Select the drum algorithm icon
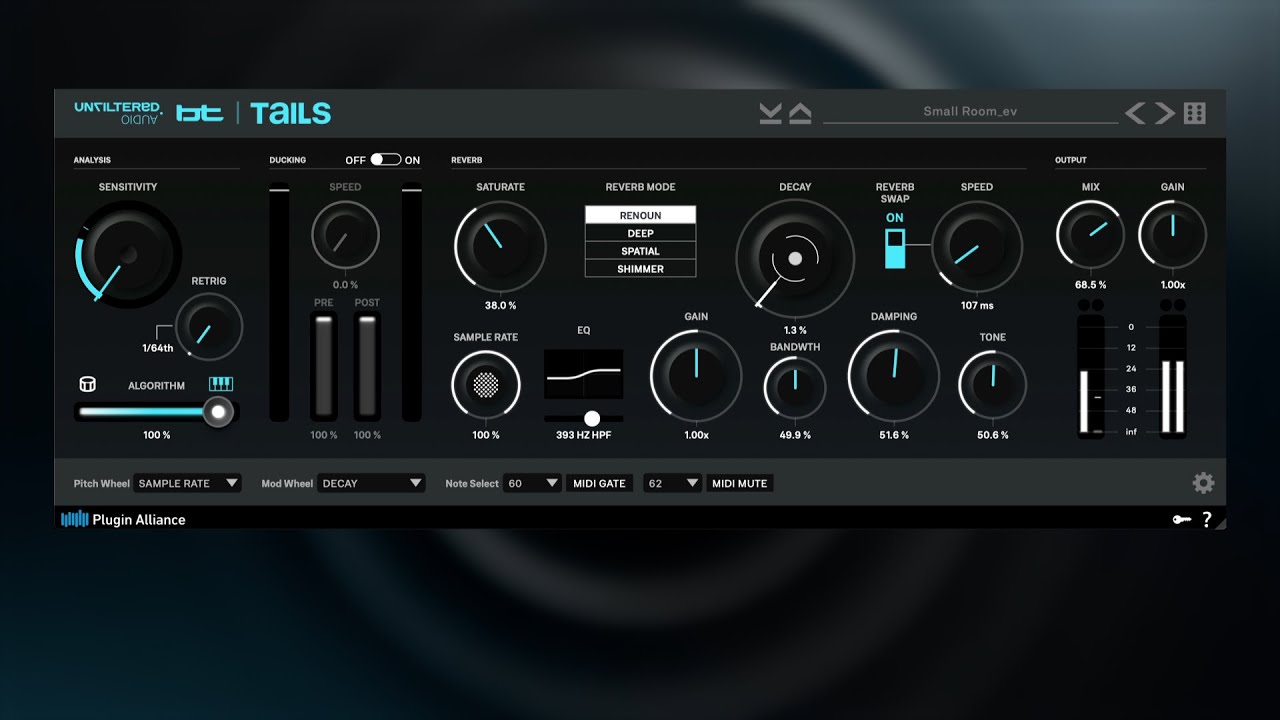 (87, 384)
